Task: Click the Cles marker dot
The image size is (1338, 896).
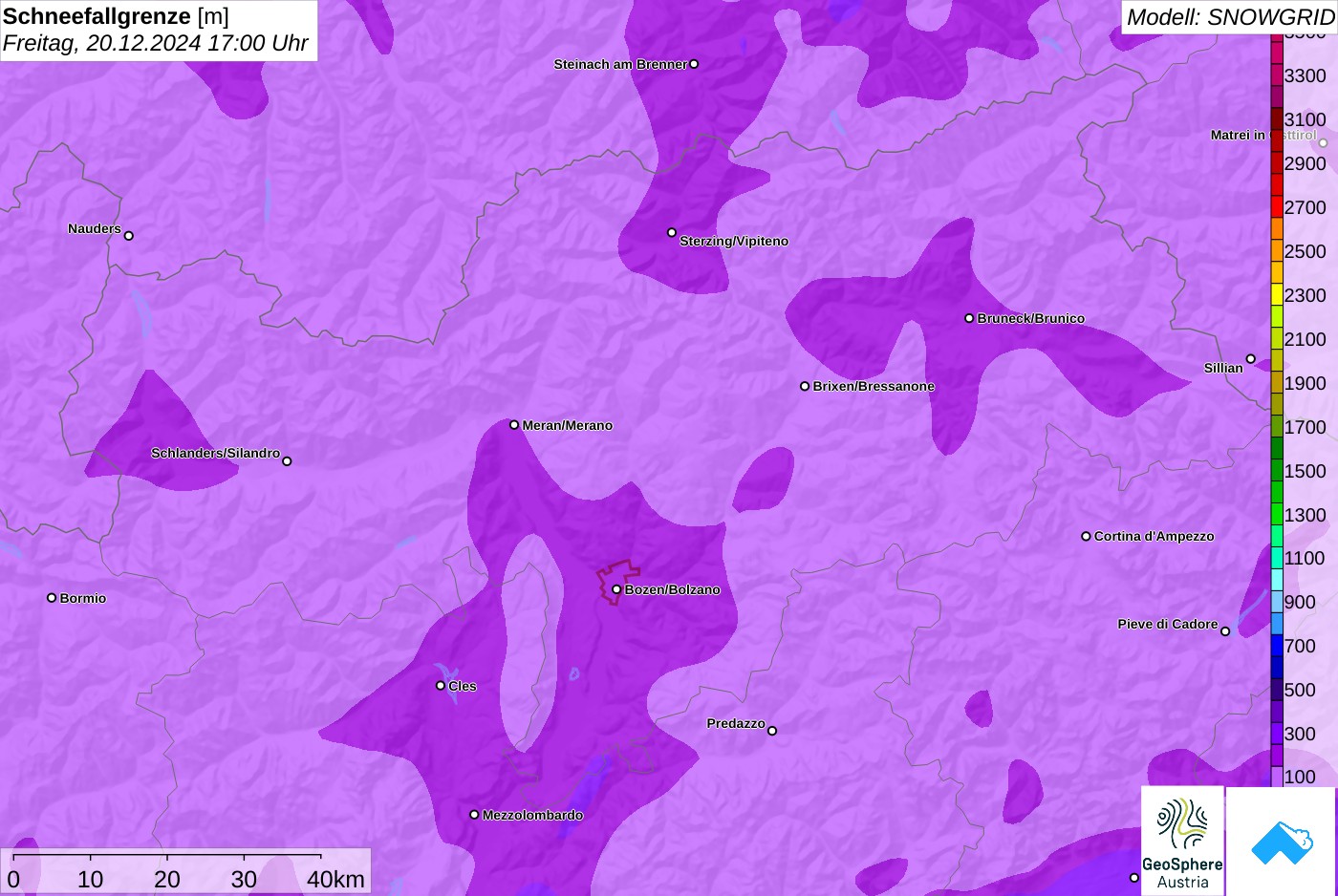Action: click(x=441, y=686)
